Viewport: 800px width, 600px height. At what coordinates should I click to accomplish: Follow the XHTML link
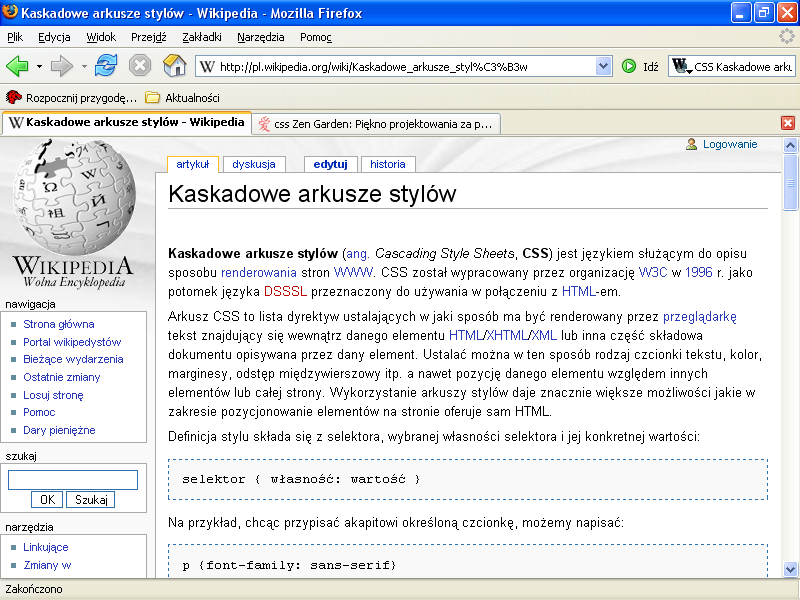click(507, 336)
